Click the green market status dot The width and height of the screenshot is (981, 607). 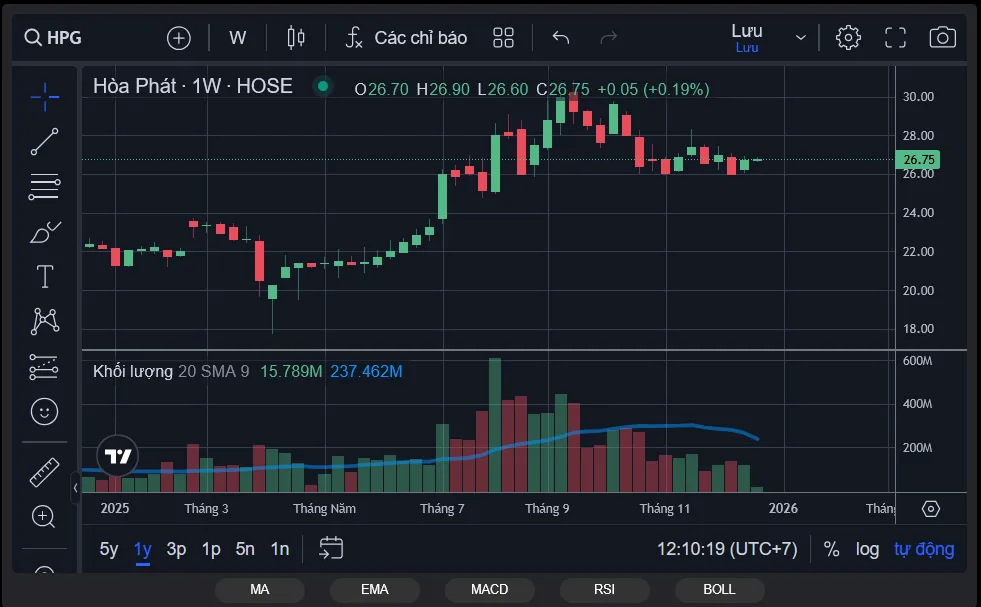[323, 86]
